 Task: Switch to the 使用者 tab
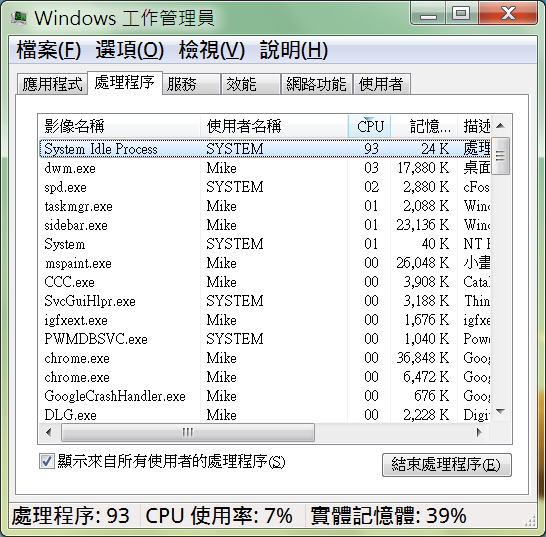click(382, 84)
